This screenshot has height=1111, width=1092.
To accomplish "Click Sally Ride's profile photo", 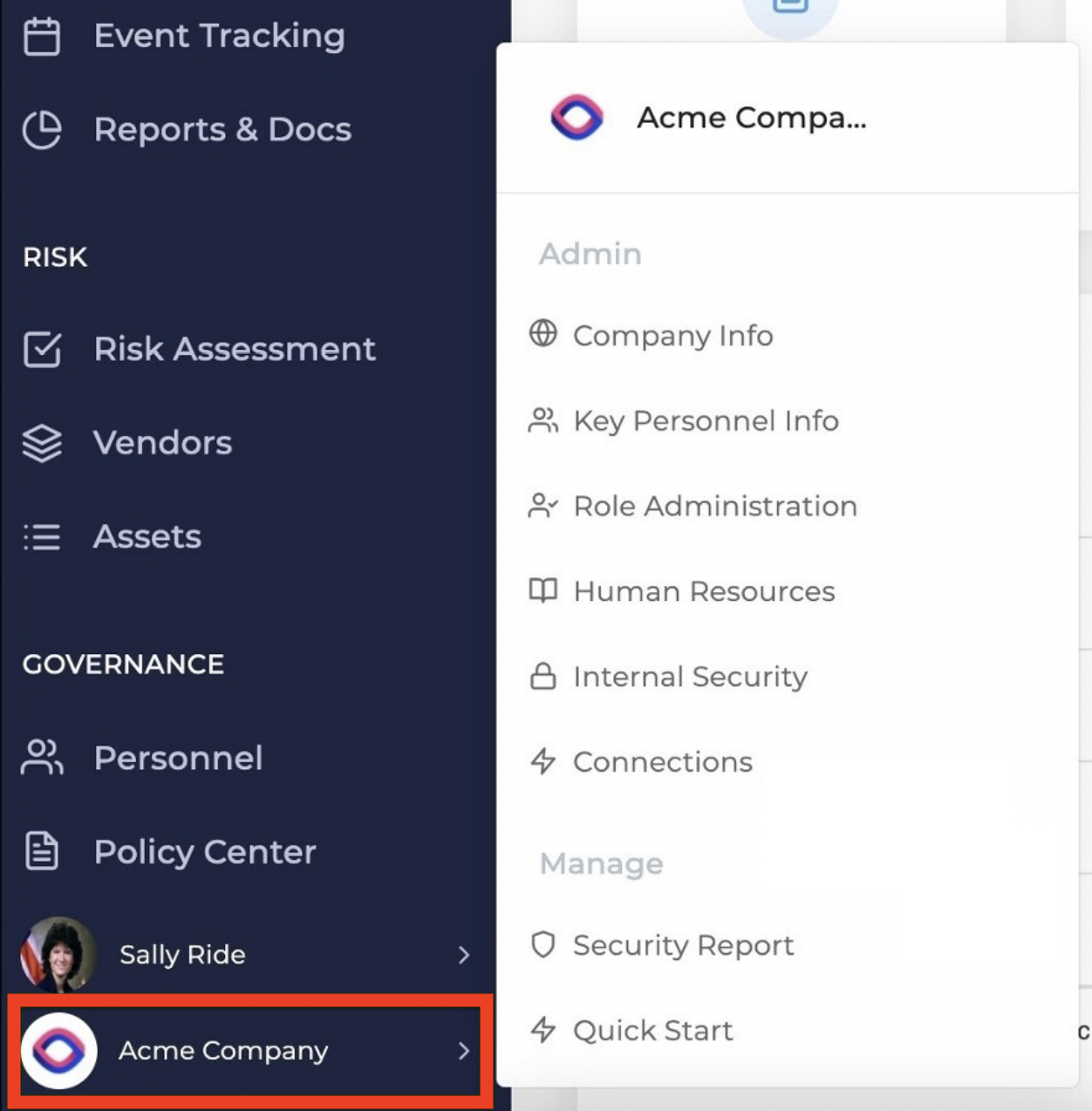I will tap(58, 955).
